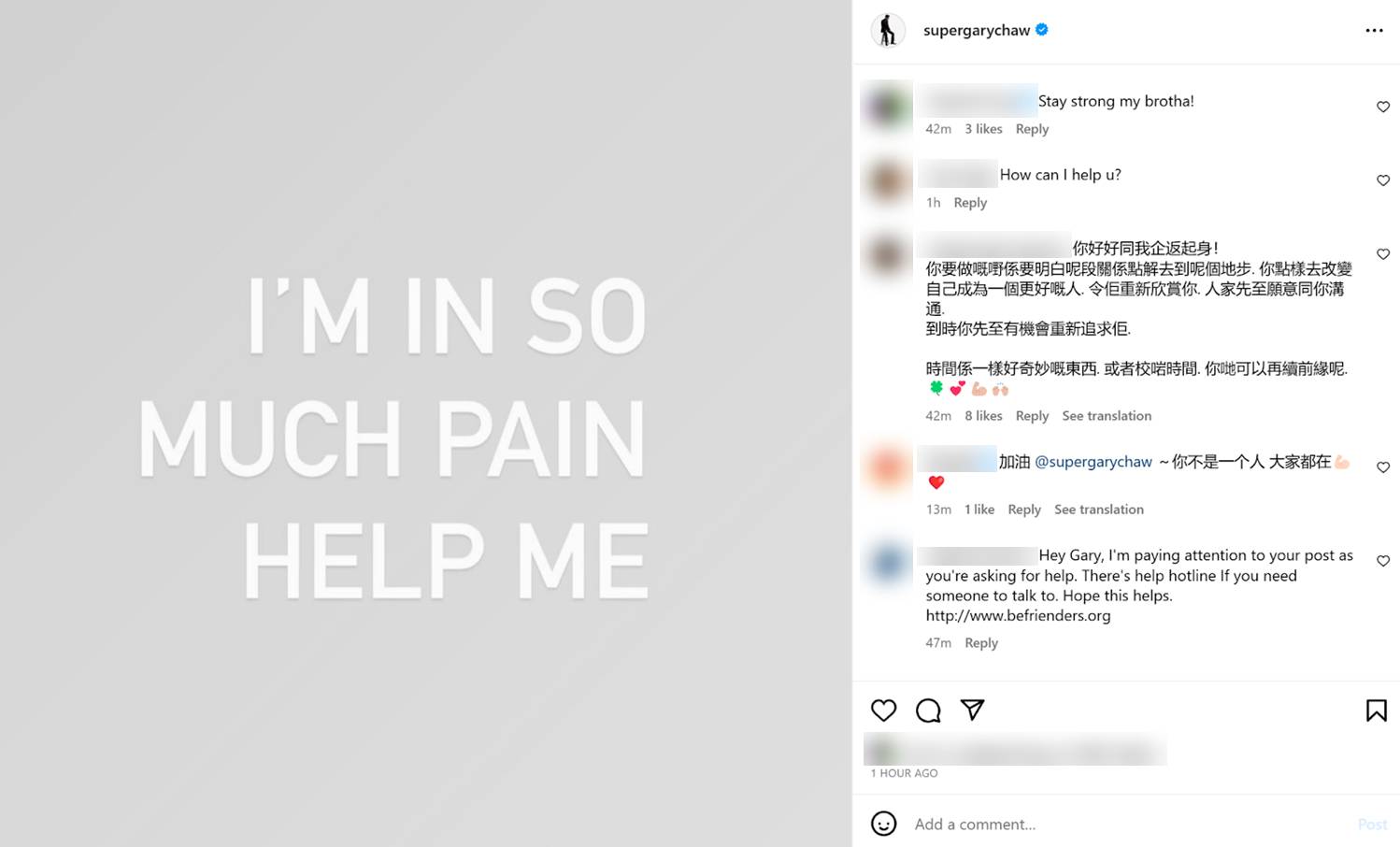Expand 'See translation' under the Cantonese comment
The image size is (1400, 847).
click(1107, 416)
